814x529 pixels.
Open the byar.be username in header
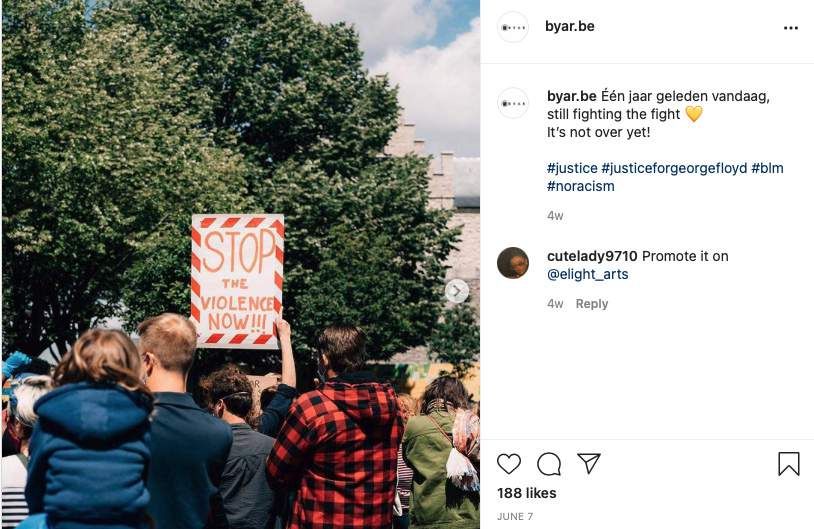pyautogui.click(x=569, y=26)
